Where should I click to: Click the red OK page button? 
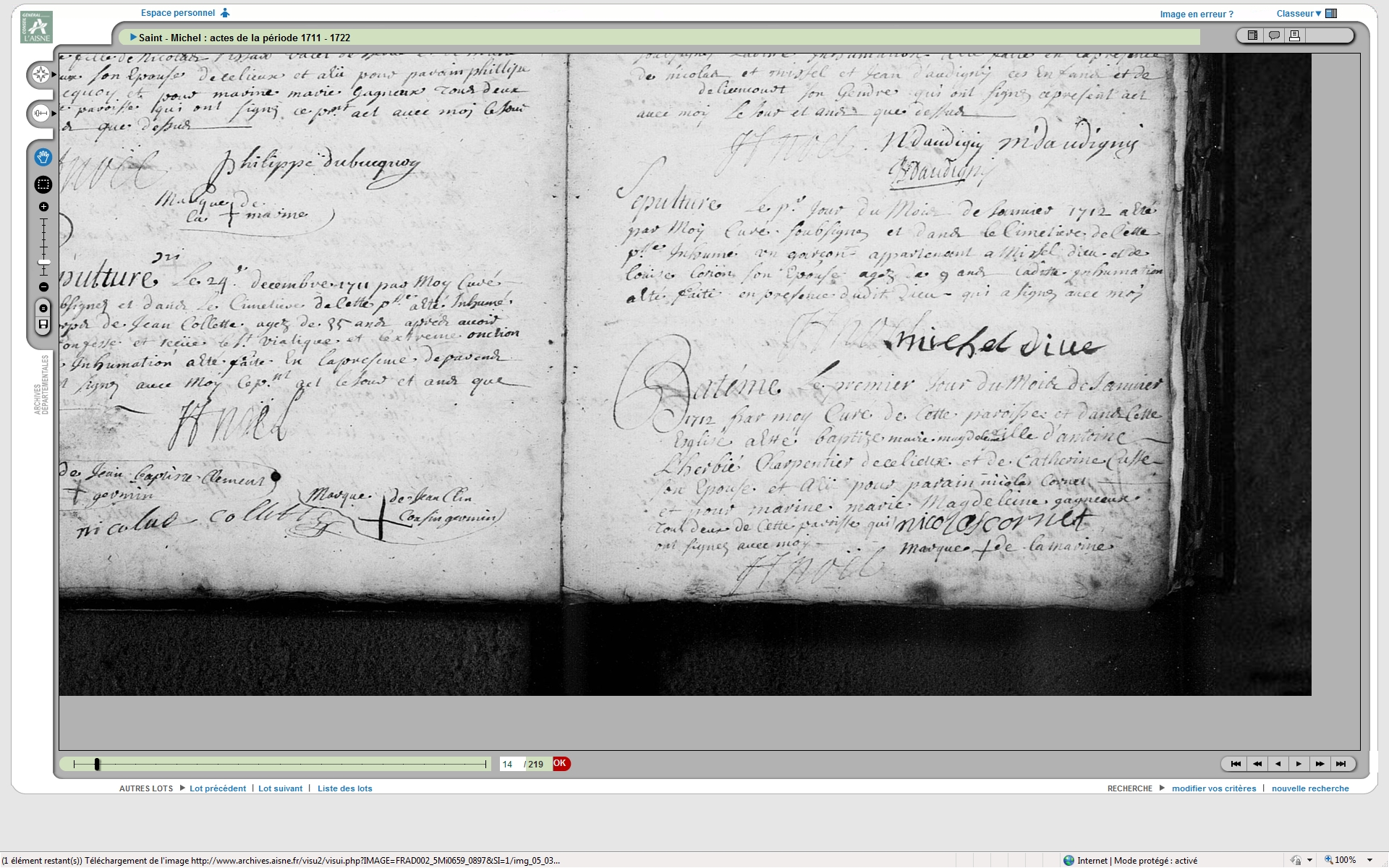561,764
